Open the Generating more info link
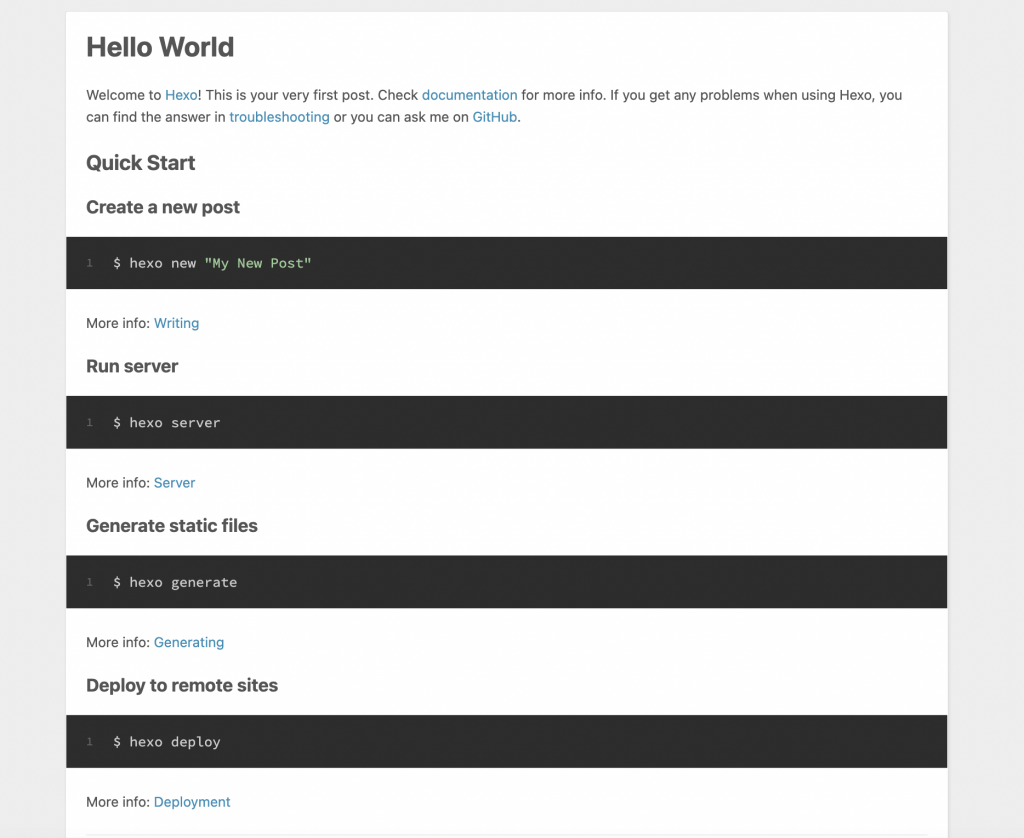 189,643
